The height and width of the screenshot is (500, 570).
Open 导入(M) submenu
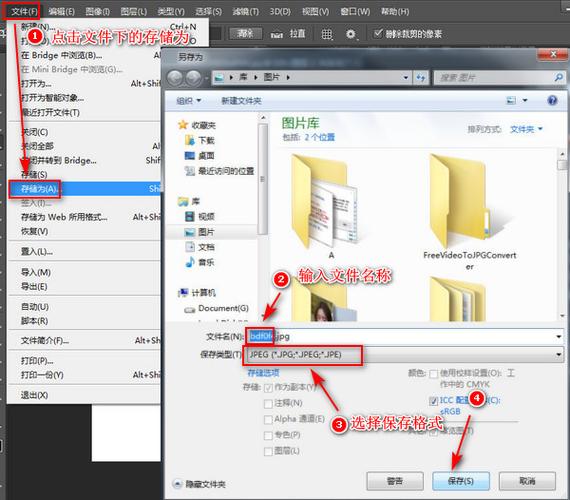click(84, 272)
